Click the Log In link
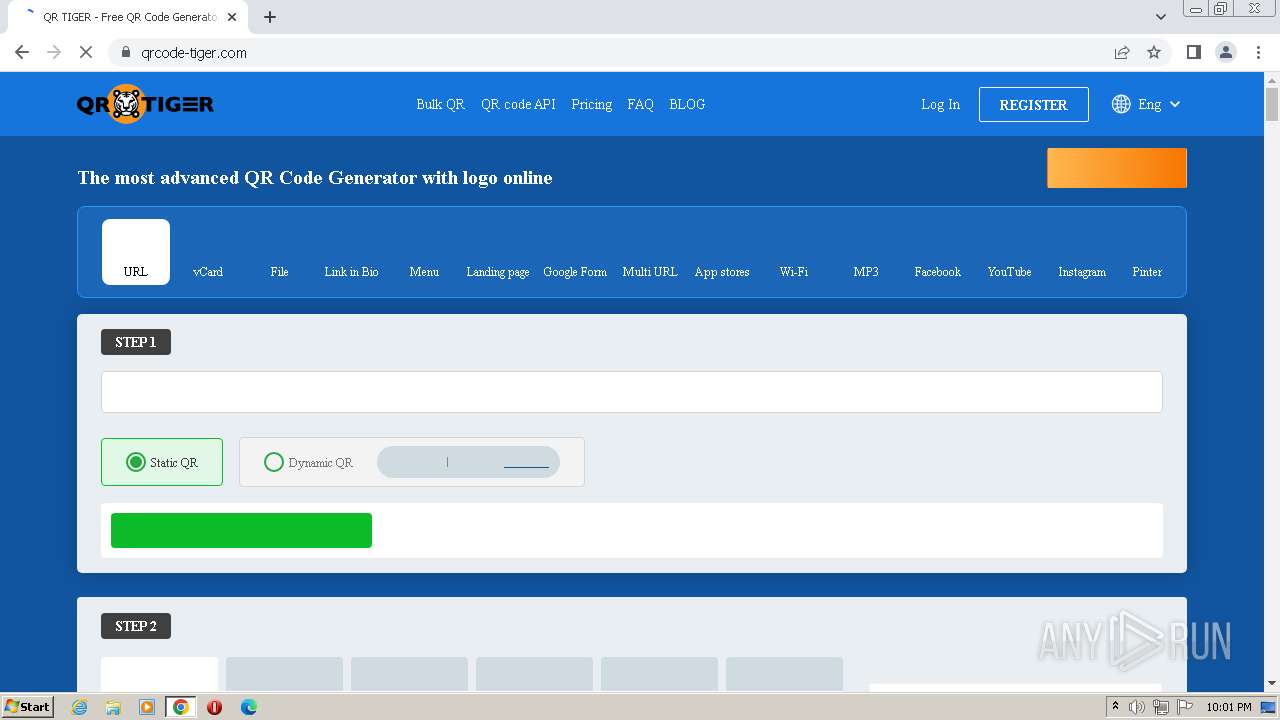The image size is (1280, 720). click(x=940, y=104)
